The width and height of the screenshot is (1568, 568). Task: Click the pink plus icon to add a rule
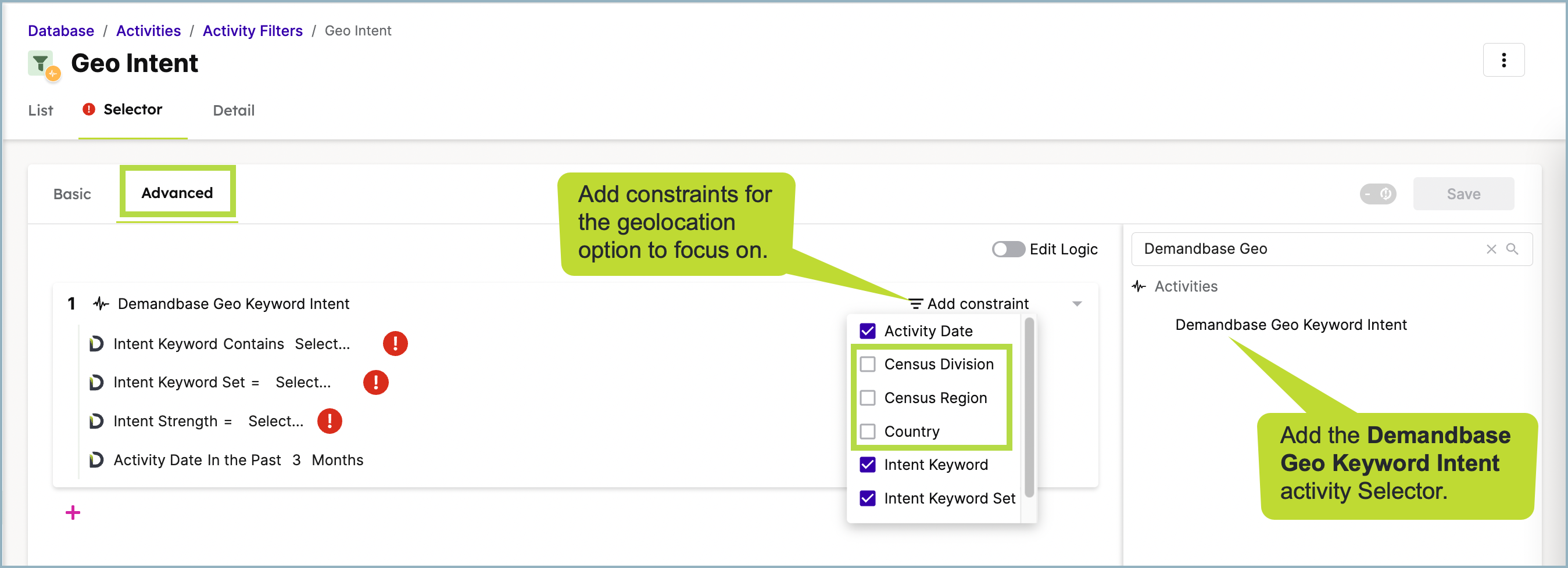73,512
